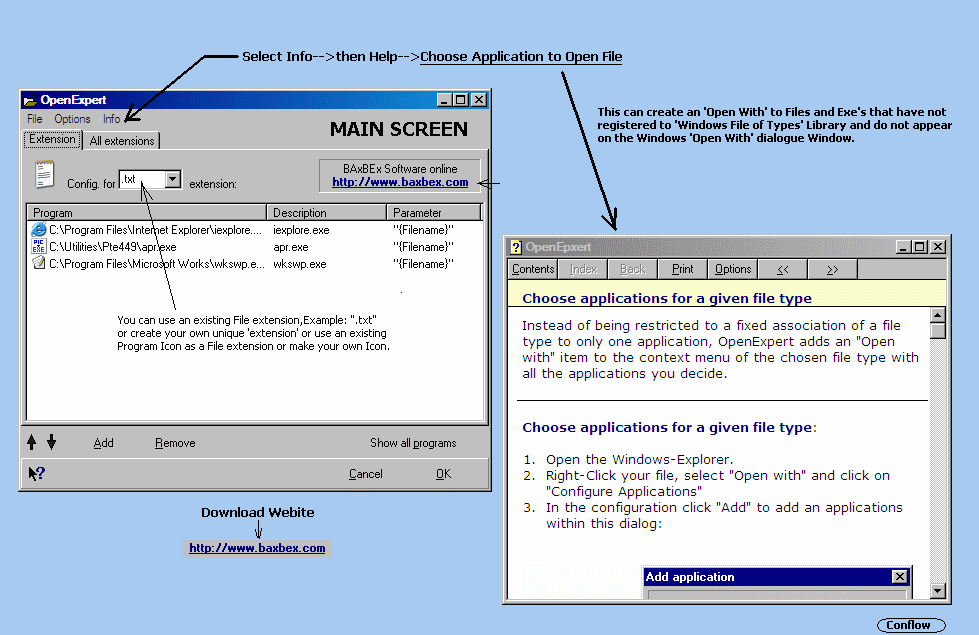Image resolution: width=979 pixels, height=635 pixels.
Task: Expand the .txt extension dropdown
Action: (x=172, y=180)
